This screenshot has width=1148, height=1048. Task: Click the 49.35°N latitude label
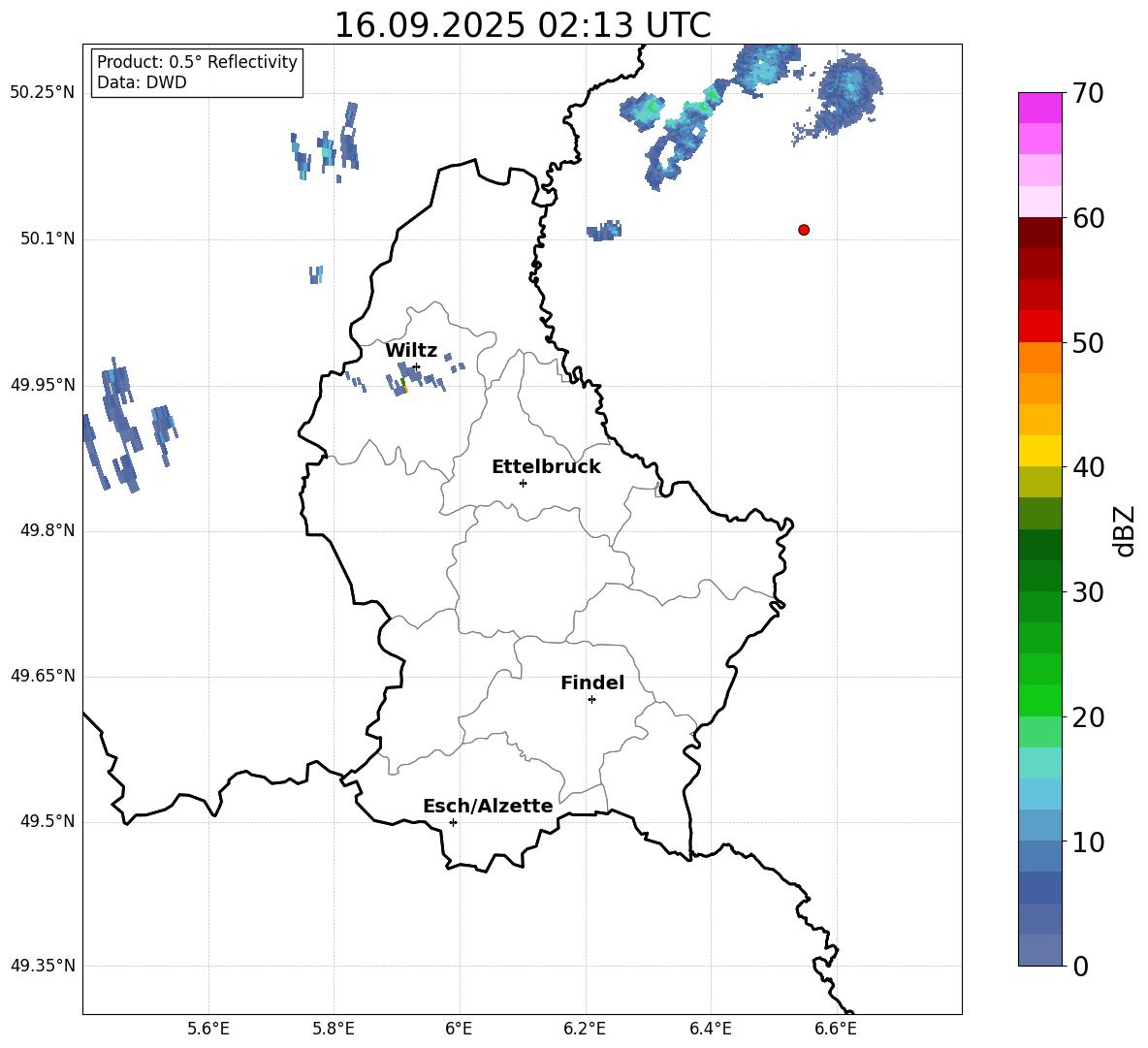tap(43, 966)
